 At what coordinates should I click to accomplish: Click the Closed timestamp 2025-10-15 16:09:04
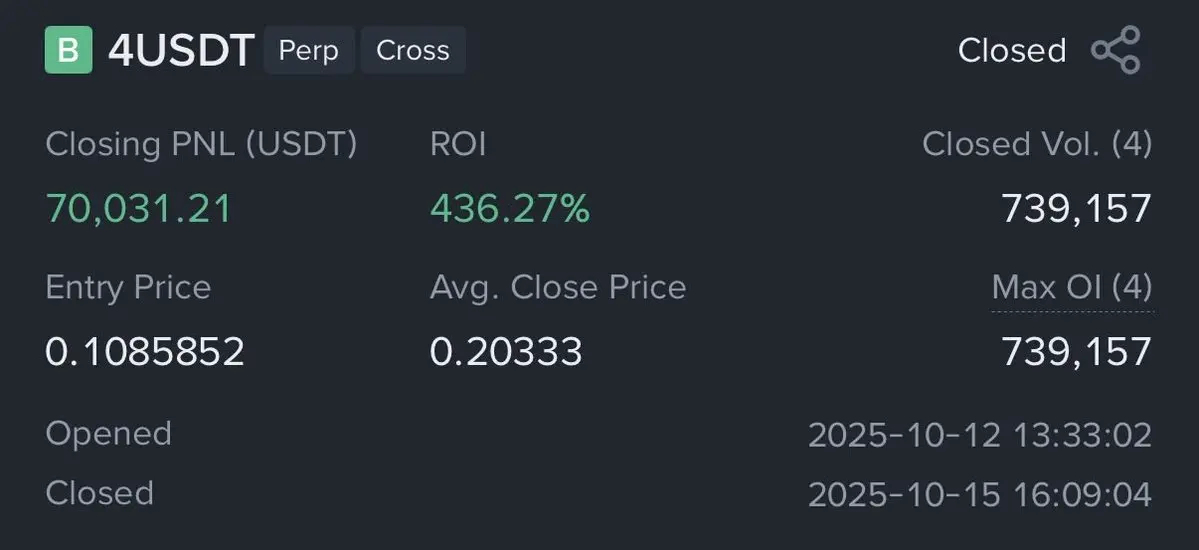[979, 494]
